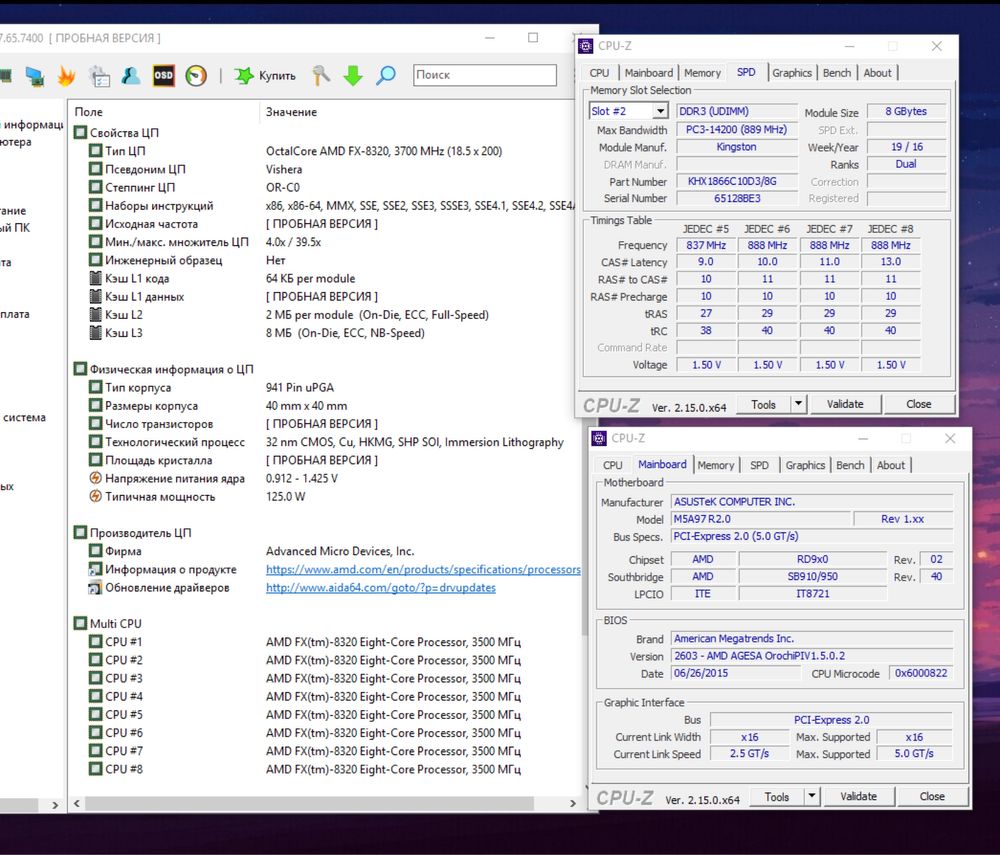Click the icon beside 'Обновление драйверов'
Image resolution: width=1000 pixels, height=855 pixels.
[95, 588]
